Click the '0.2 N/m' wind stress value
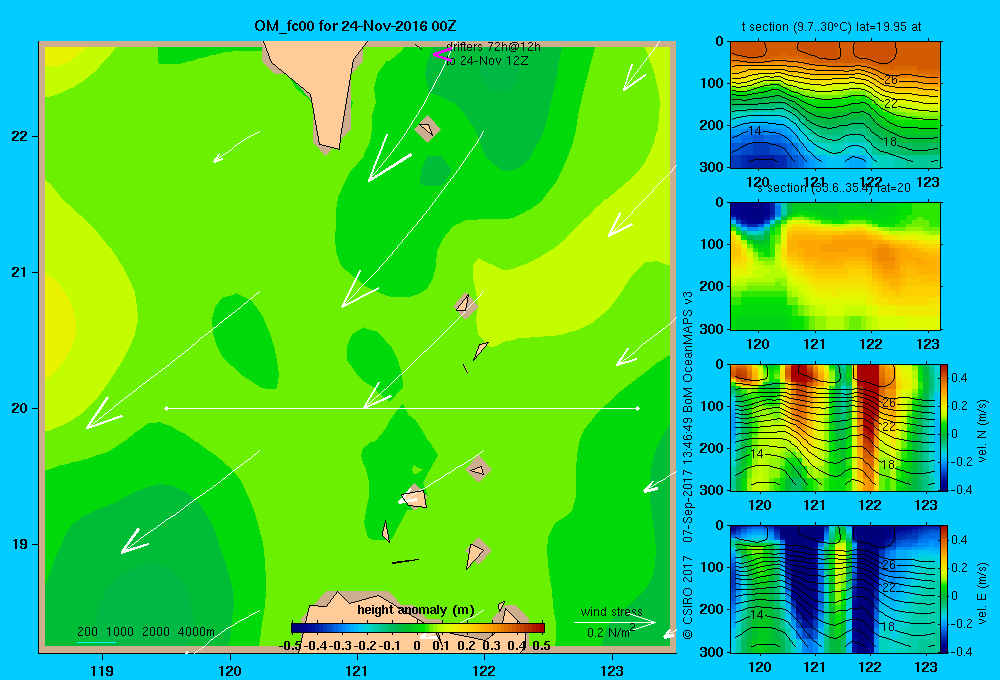This screenshot has height=680, width=1000. click(611, 632)
